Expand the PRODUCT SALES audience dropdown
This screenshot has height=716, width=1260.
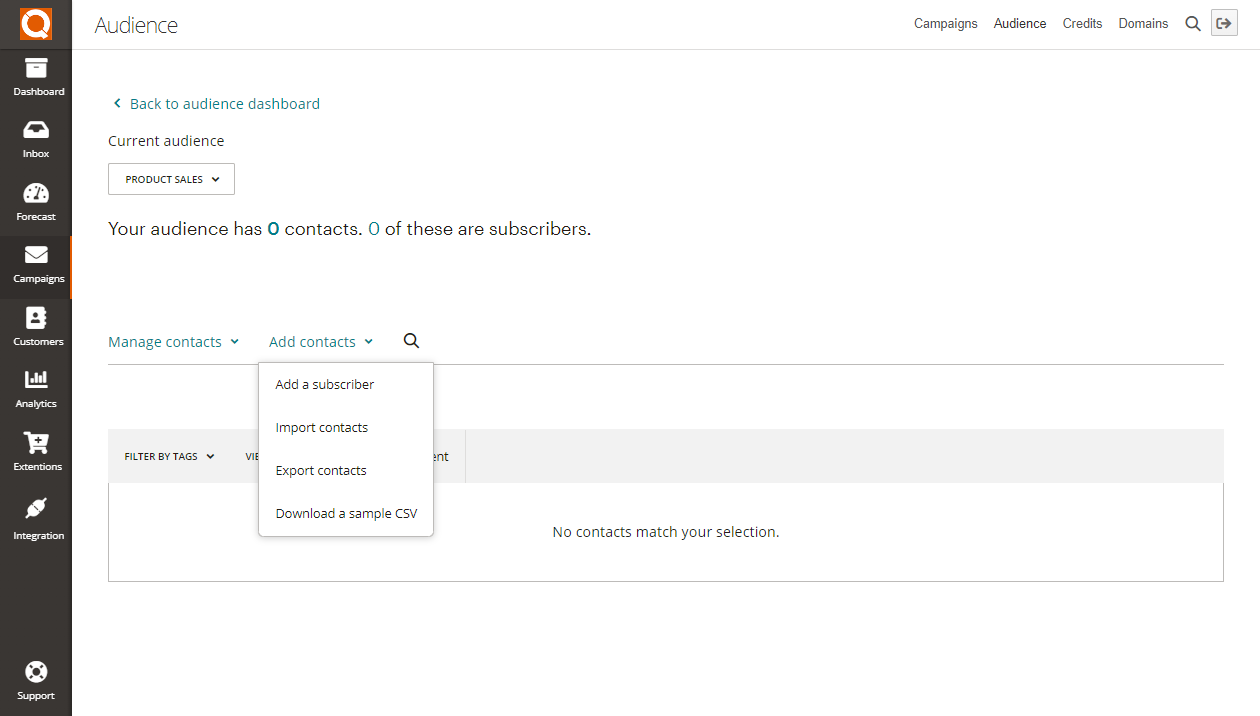[x=171, y=180]
